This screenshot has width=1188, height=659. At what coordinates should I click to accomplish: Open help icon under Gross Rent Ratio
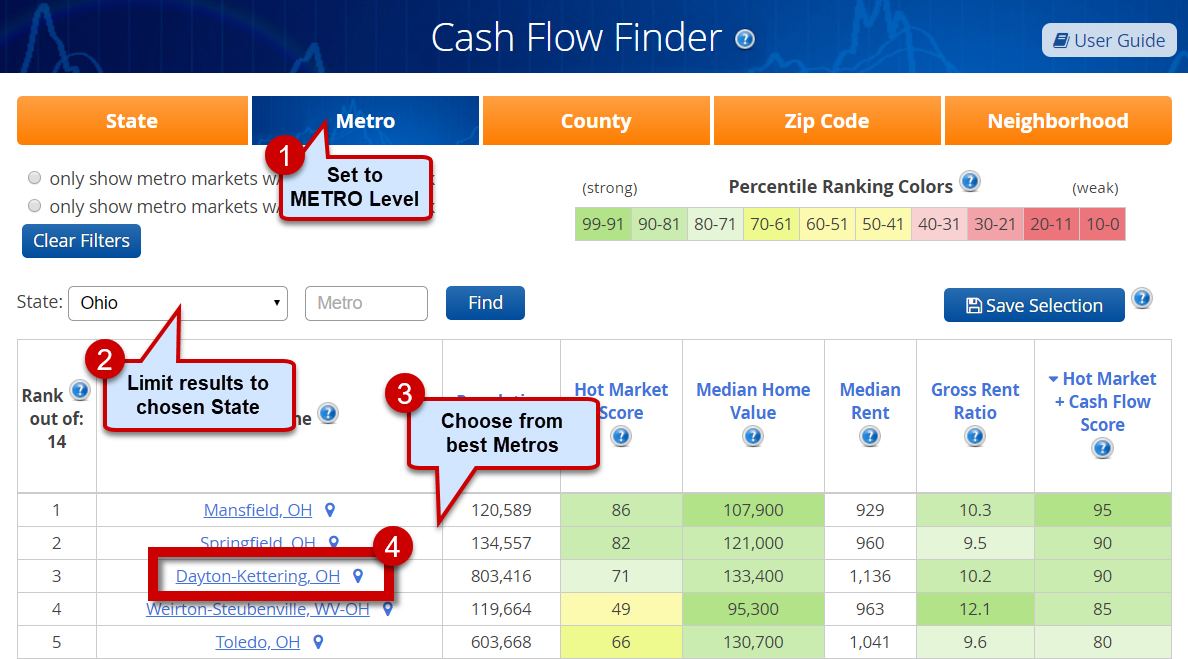click(975, 437)
